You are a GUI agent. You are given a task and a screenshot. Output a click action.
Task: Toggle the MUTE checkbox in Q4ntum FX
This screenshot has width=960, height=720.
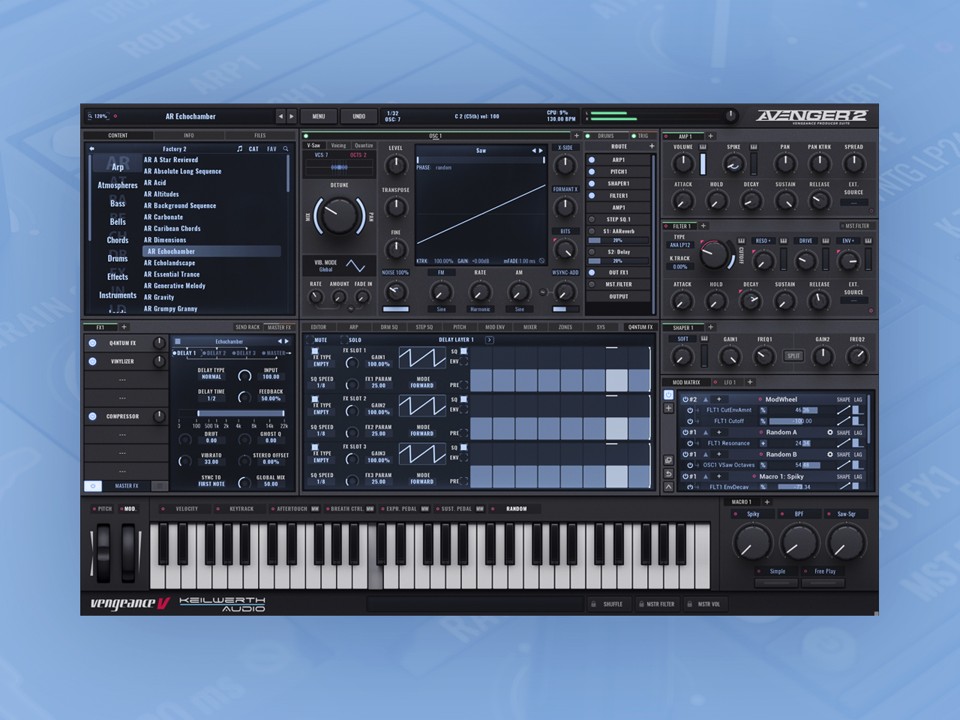[x=309, y=340]
